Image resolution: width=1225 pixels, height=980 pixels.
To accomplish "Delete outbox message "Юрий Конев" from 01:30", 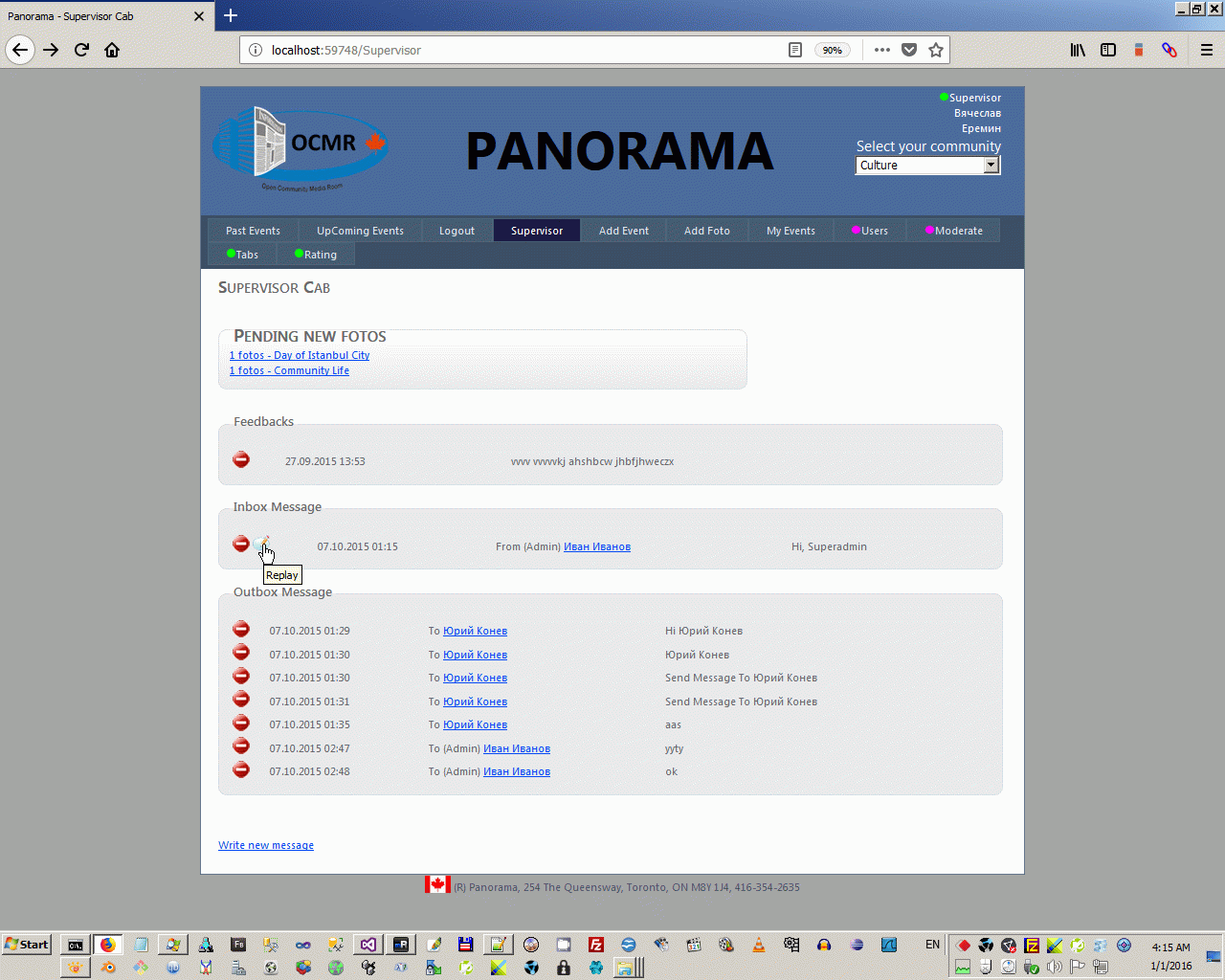I will tap(241, 653).
